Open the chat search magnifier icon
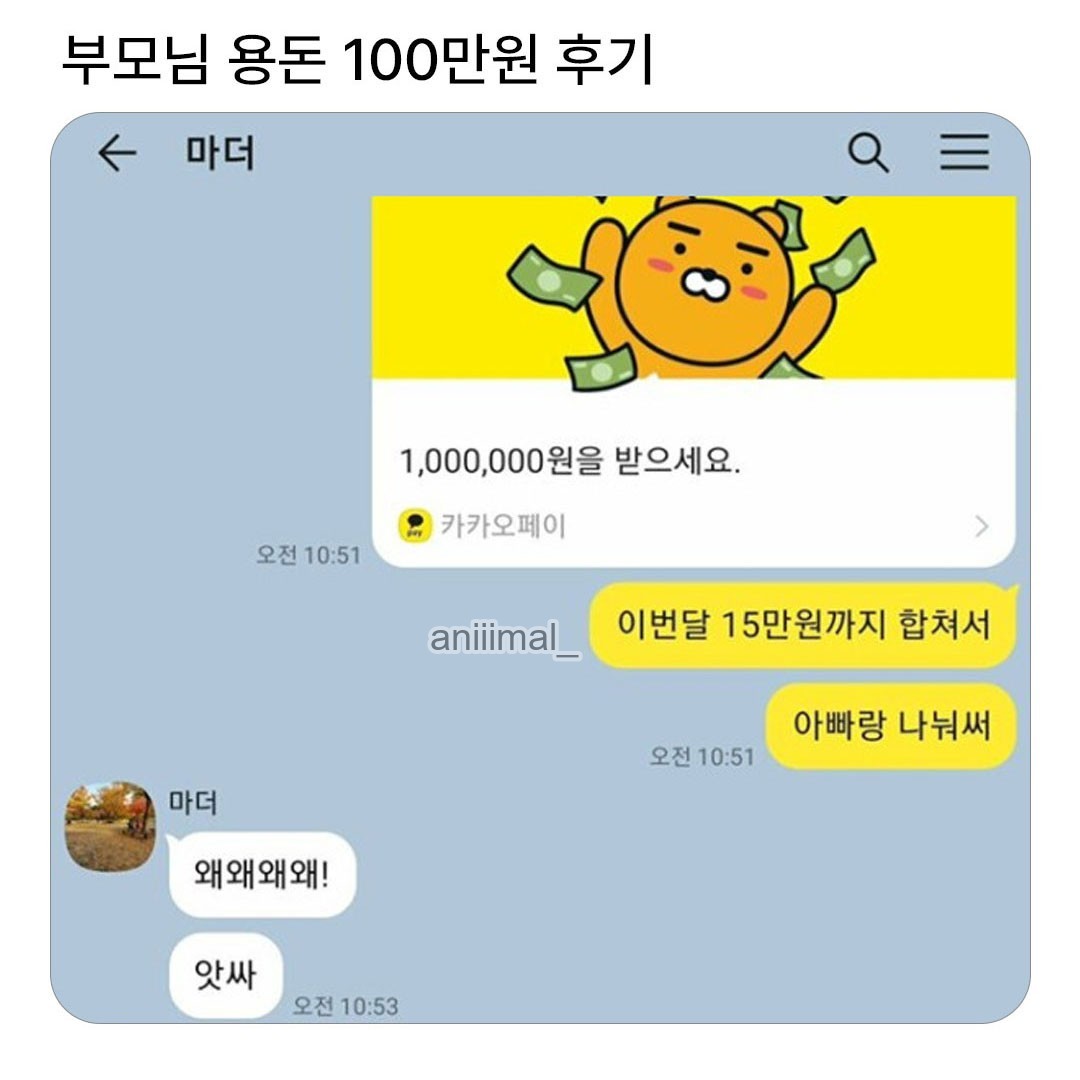 coord(868,152)
